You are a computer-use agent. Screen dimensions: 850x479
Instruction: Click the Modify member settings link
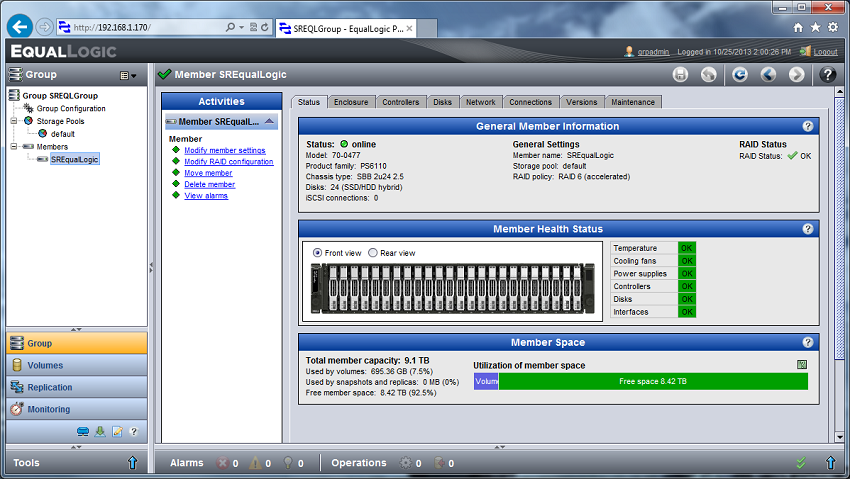tap(225, 150)
